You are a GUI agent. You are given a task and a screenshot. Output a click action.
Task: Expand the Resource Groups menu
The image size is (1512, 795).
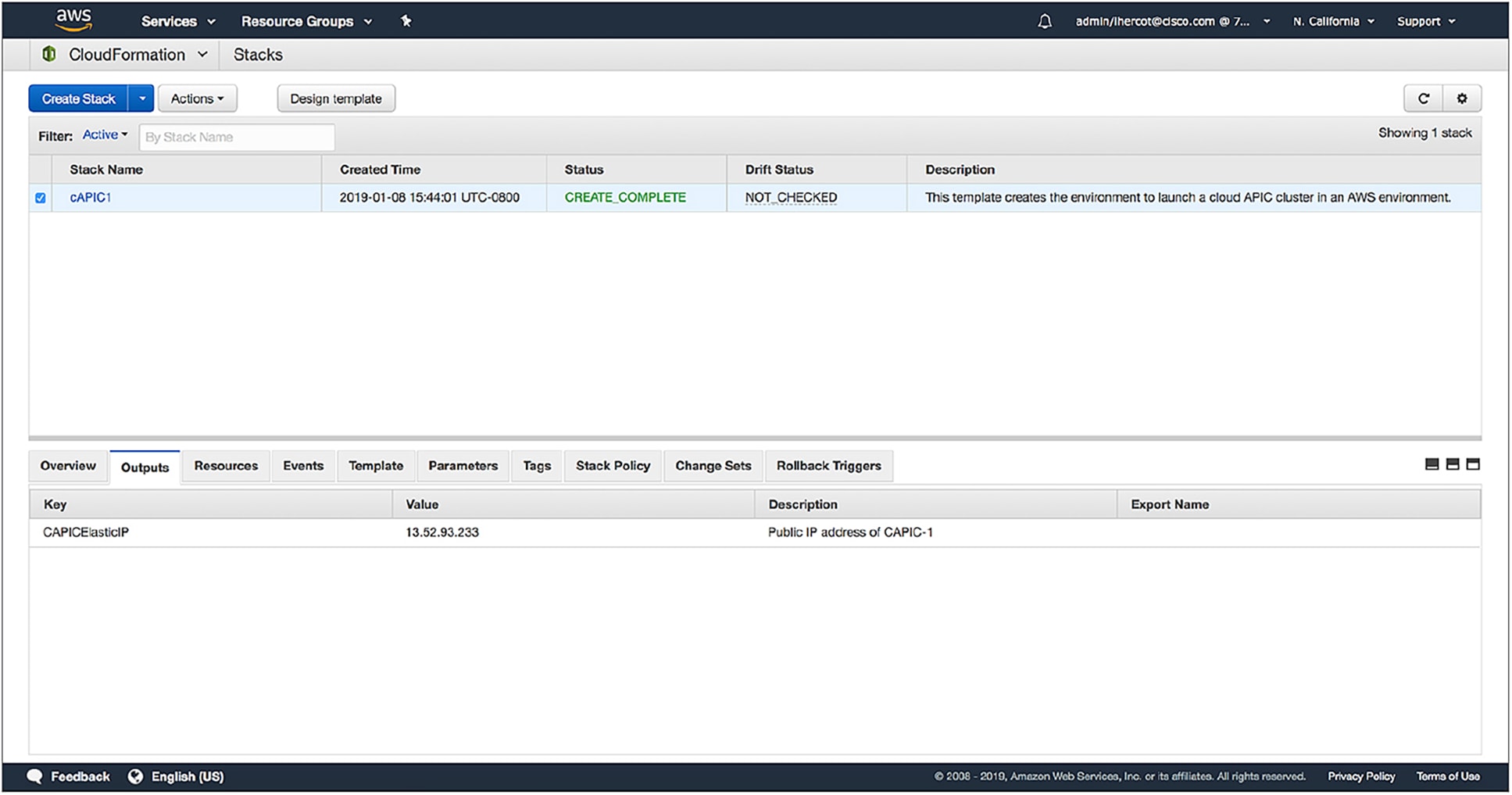(306, 21)
